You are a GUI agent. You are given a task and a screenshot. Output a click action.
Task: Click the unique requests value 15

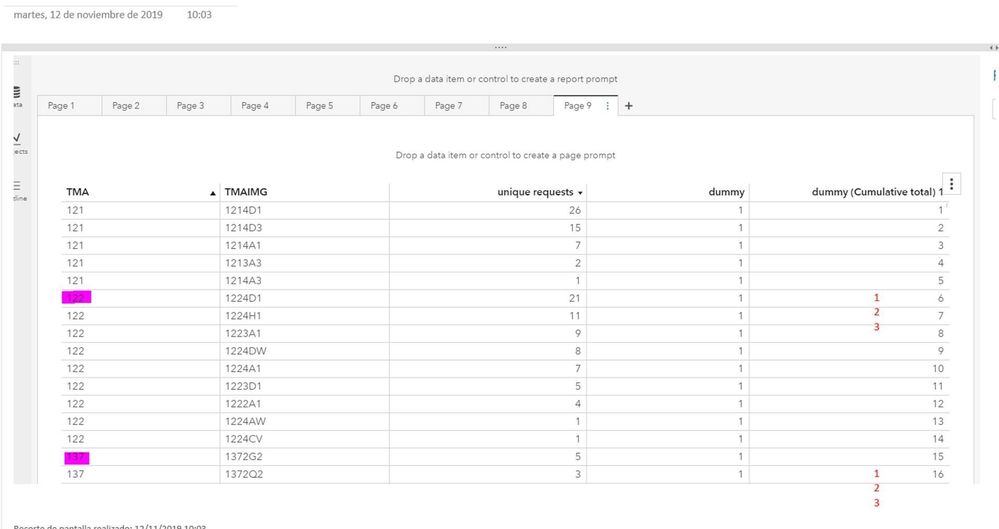(x=575, y=228)
